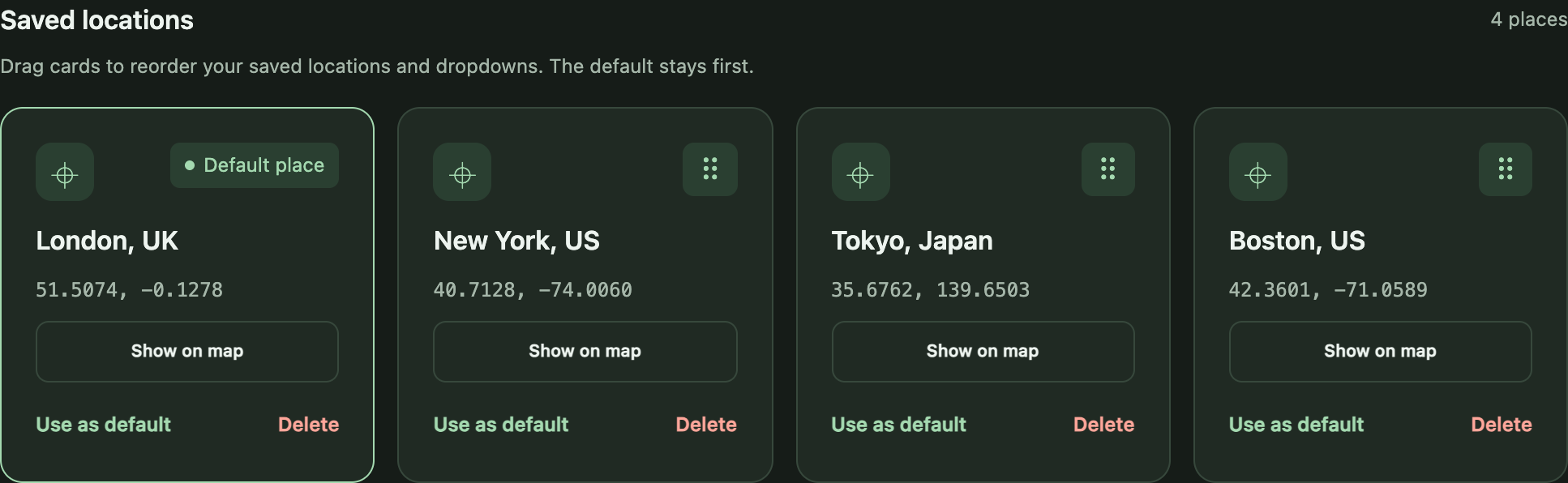The height and width of the screenshot is (483, 1568).
Task: Click coordinates 40.7128, -74.0060
Action: click(533, 290)
